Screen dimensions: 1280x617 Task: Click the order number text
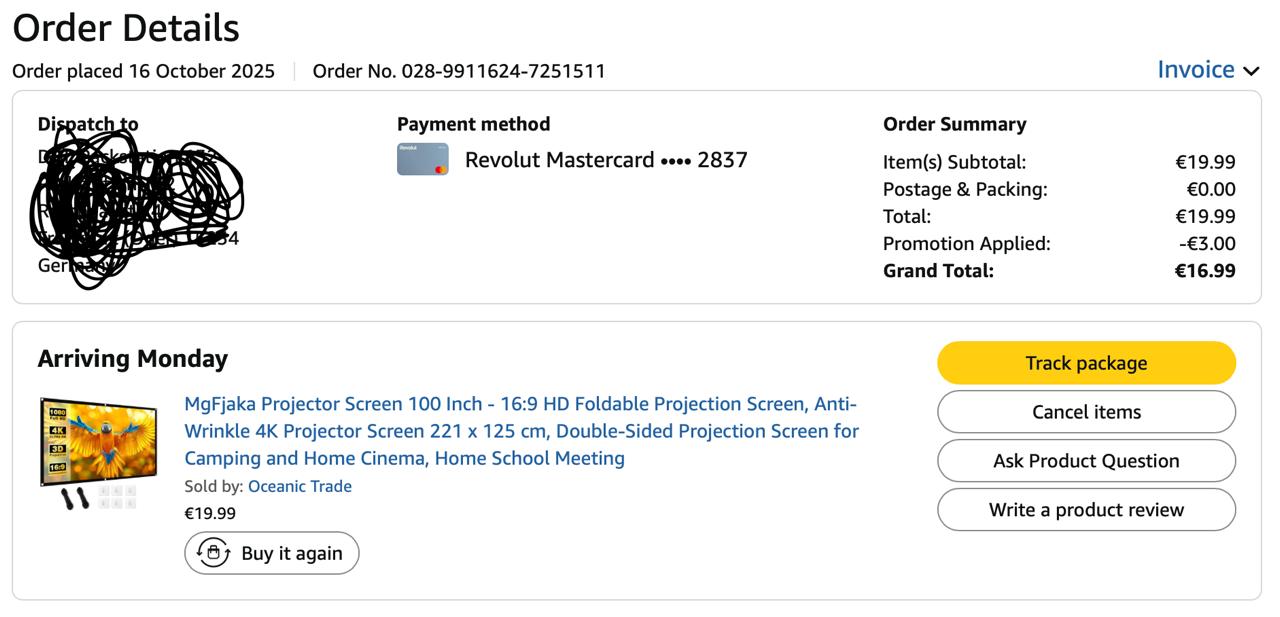(x=459, y=71)
